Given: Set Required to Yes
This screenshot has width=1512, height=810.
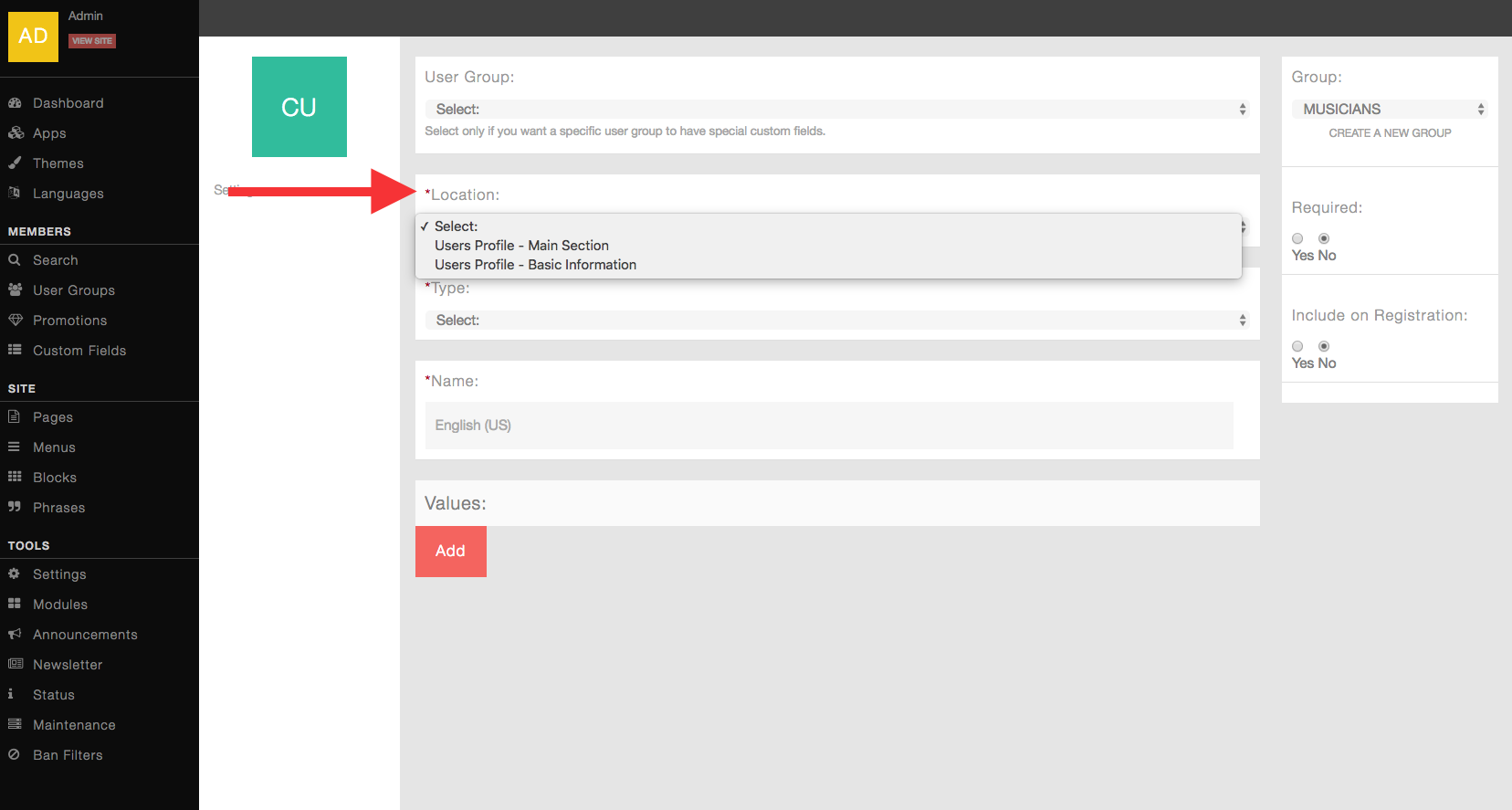Looking at the screenshot, I should click(x=1297, y=238).
